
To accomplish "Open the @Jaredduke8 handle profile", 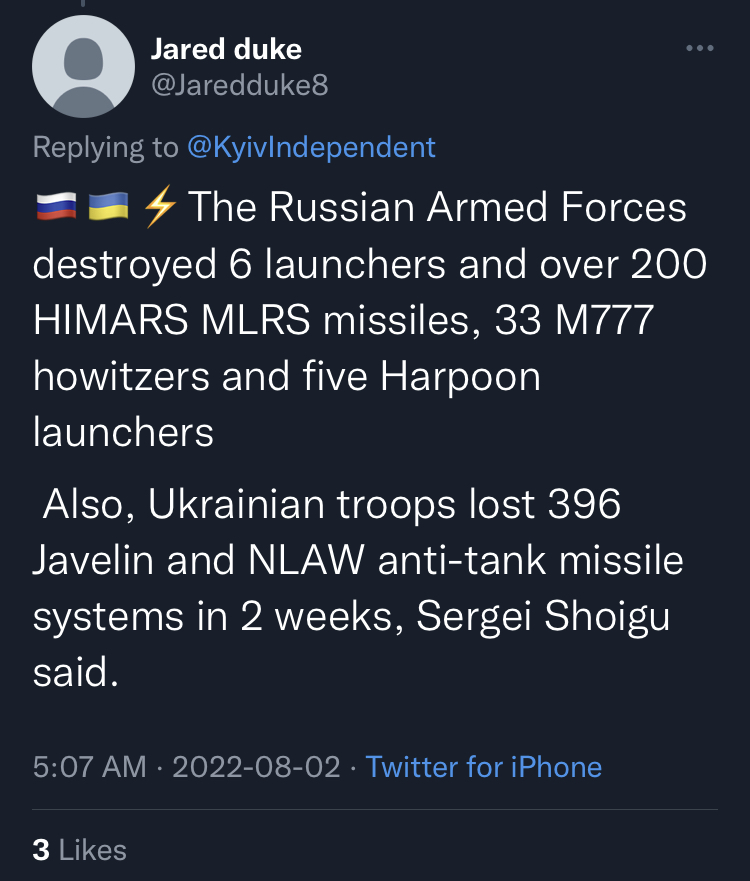I will click(239, 85).
